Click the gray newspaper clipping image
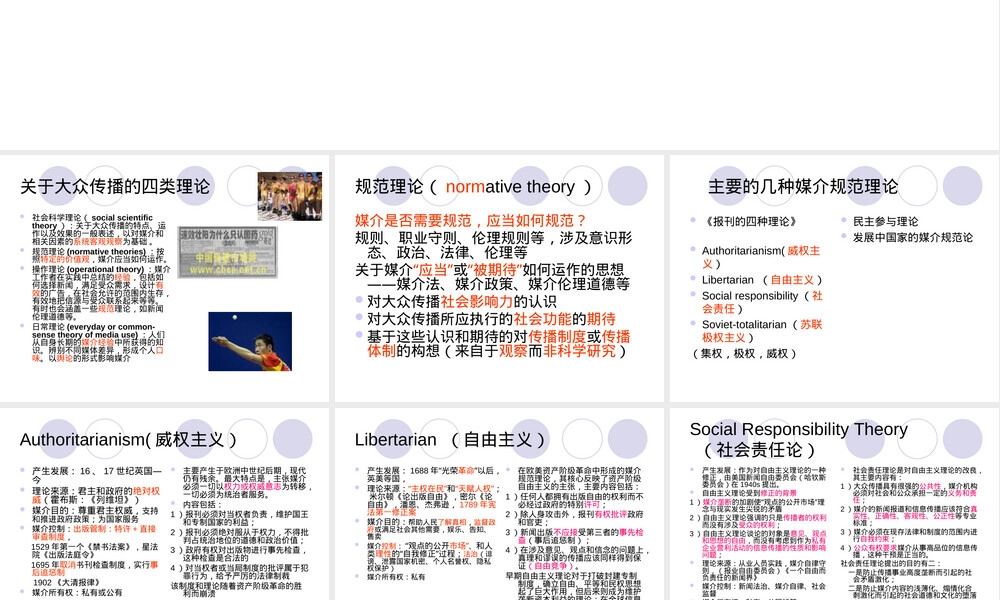 [x=228, y=252]
